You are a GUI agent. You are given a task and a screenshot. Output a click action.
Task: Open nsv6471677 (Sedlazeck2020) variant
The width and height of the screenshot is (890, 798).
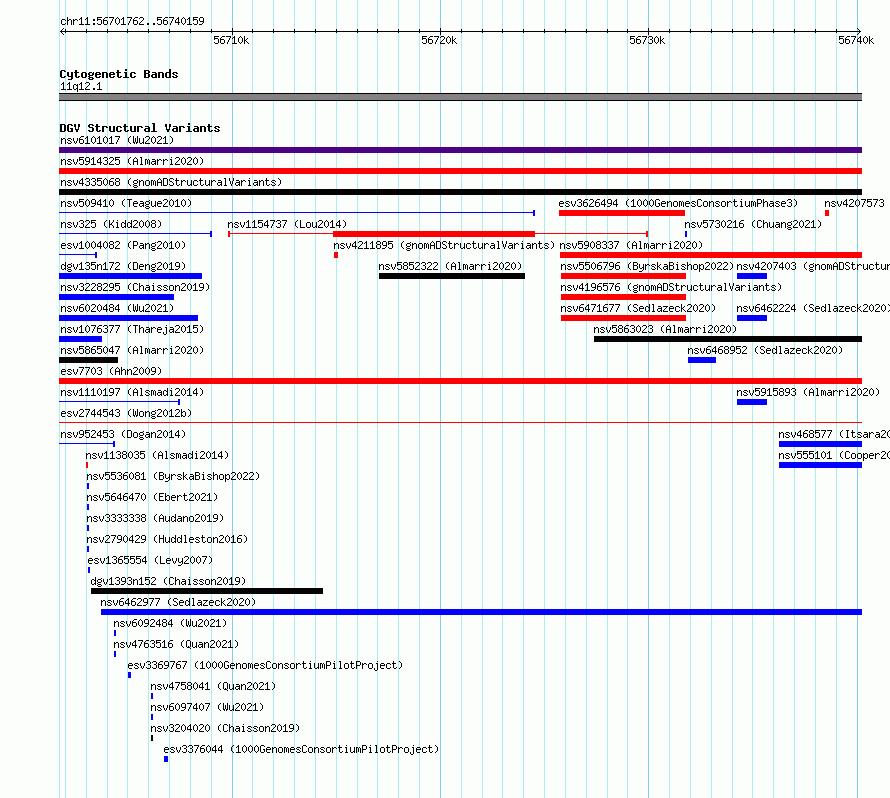[x=638, y=308]
